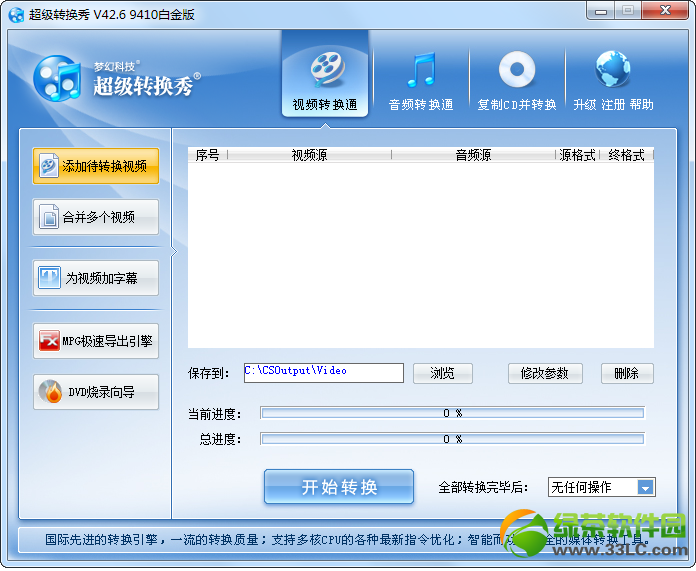Click the 音频源 column header

(474, 155)
